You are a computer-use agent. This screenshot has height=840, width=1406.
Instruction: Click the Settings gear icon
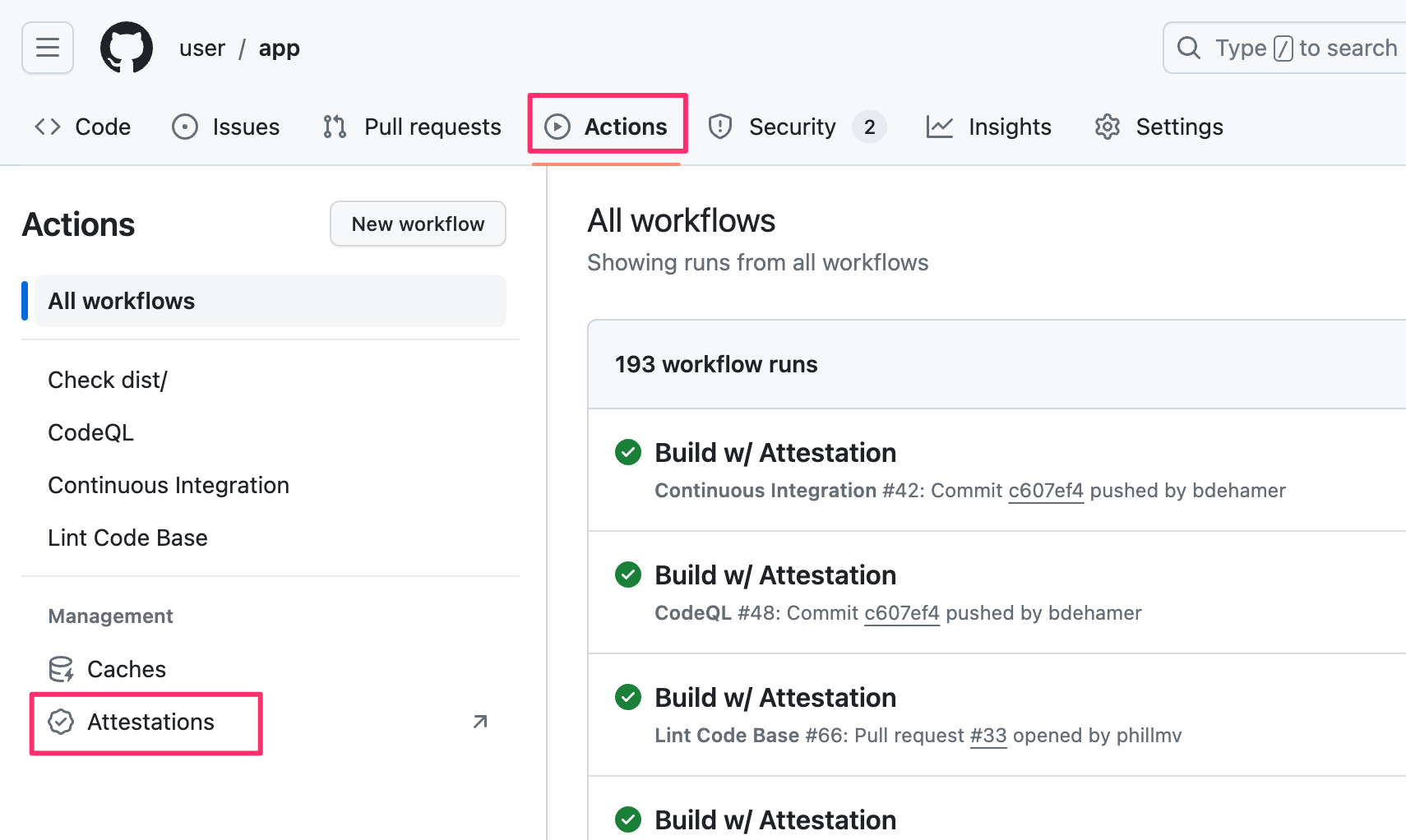click(x=1108, y=127)
